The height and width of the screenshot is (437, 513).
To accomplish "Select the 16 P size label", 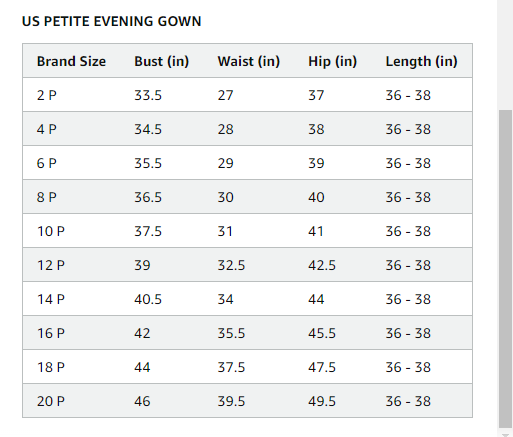I will (x=51, y=333).
